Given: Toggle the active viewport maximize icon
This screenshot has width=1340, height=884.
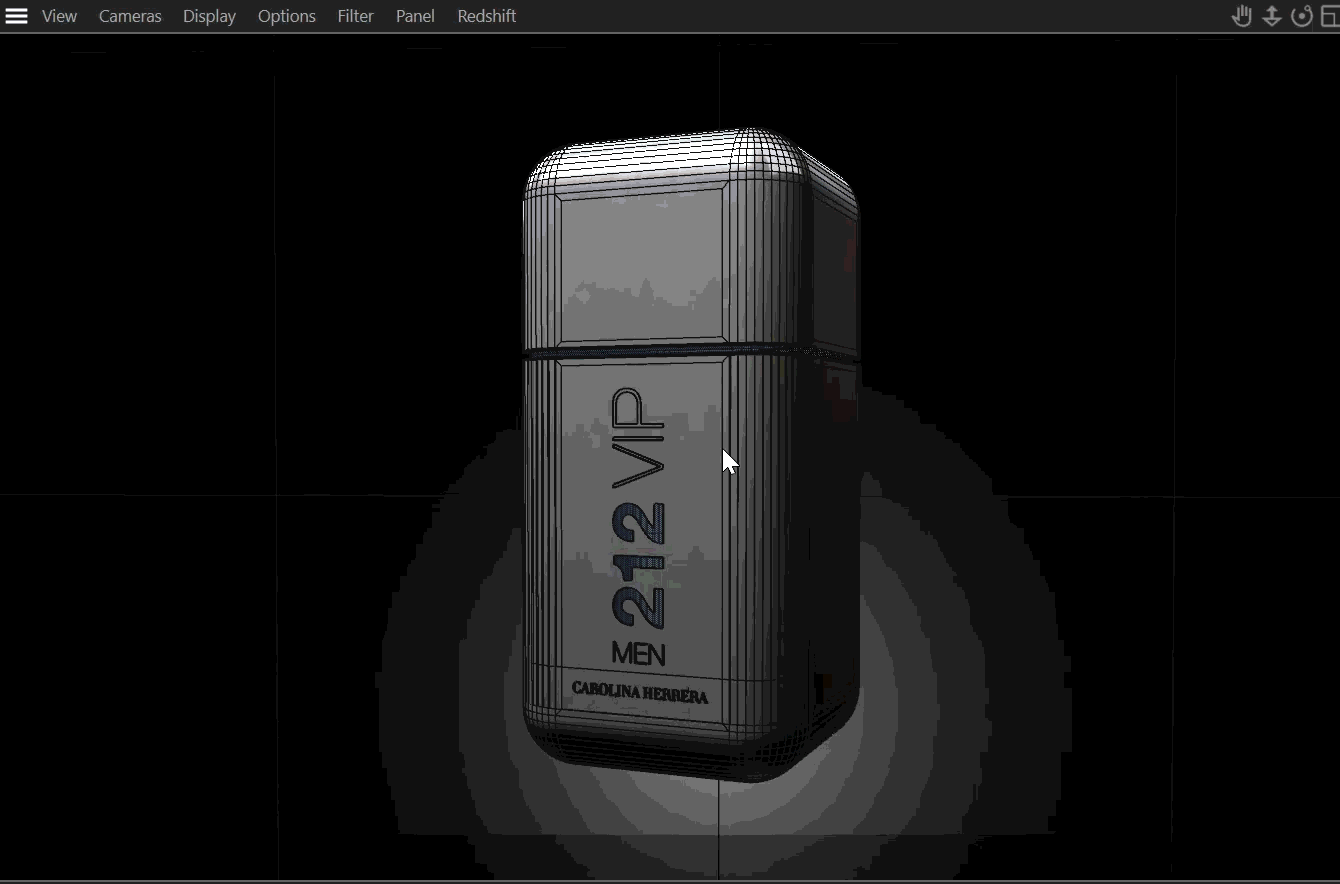Looking at the screenshot, I should (1331, 16).
